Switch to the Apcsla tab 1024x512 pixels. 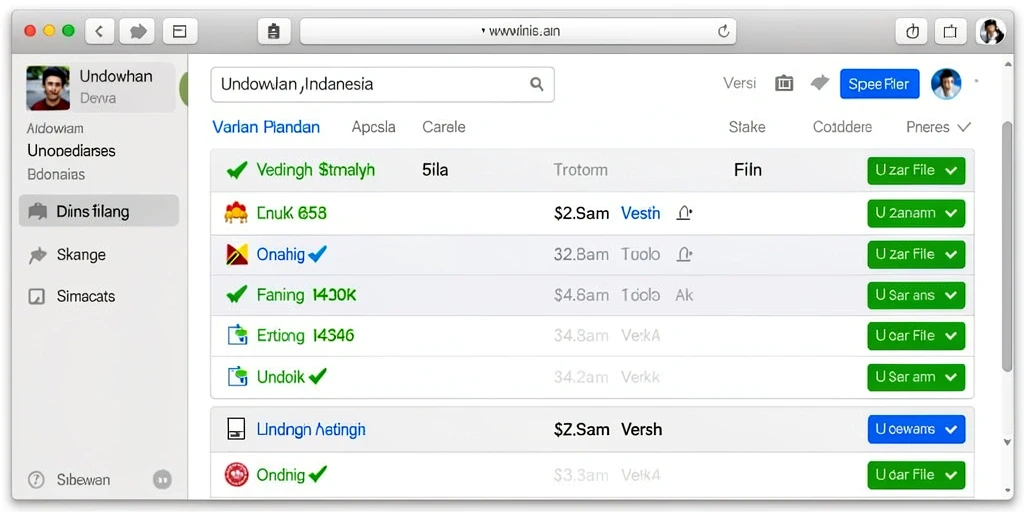pyautogui.click(x=374, y=127)
